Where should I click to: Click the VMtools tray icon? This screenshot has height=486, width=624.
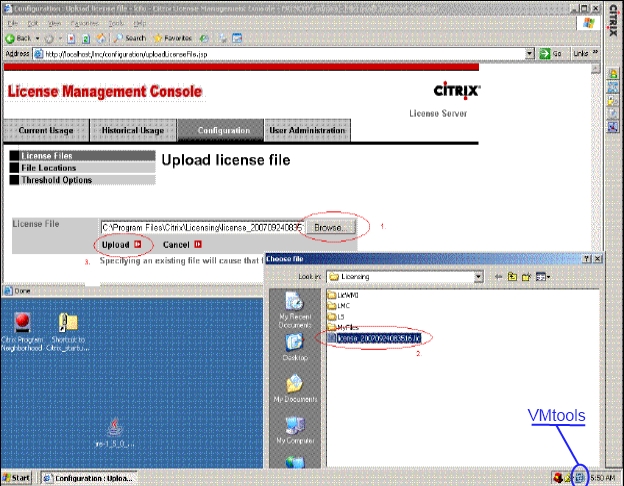point(579,477)
